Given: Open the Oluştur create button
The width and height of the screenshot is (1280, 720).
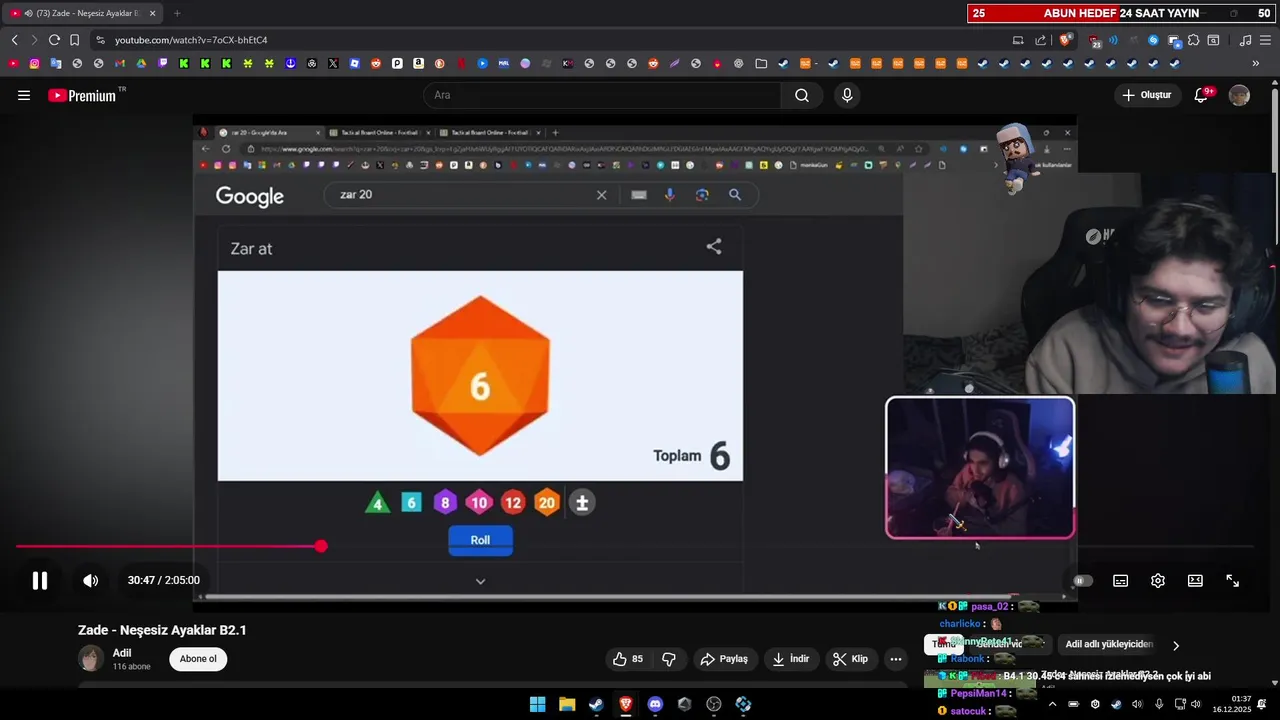Looking at the screenshot, I should 1146,95.
